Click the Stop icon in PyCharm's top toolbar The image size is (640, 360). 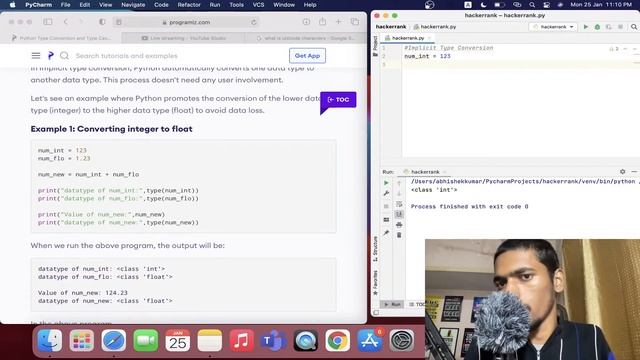coord(620,27)
